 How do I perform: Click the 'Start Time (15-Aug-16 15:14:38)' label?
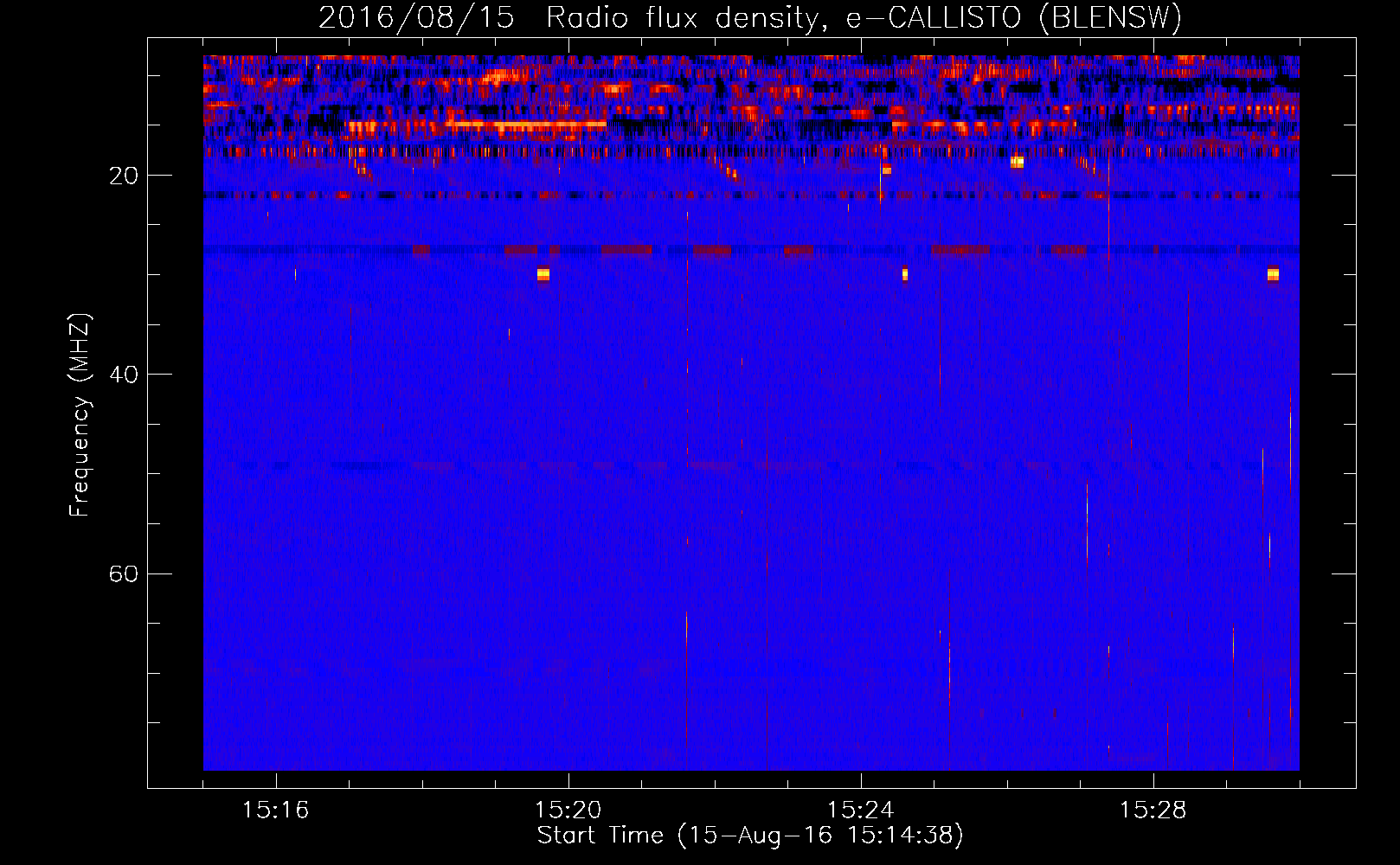tap(750, 836)
